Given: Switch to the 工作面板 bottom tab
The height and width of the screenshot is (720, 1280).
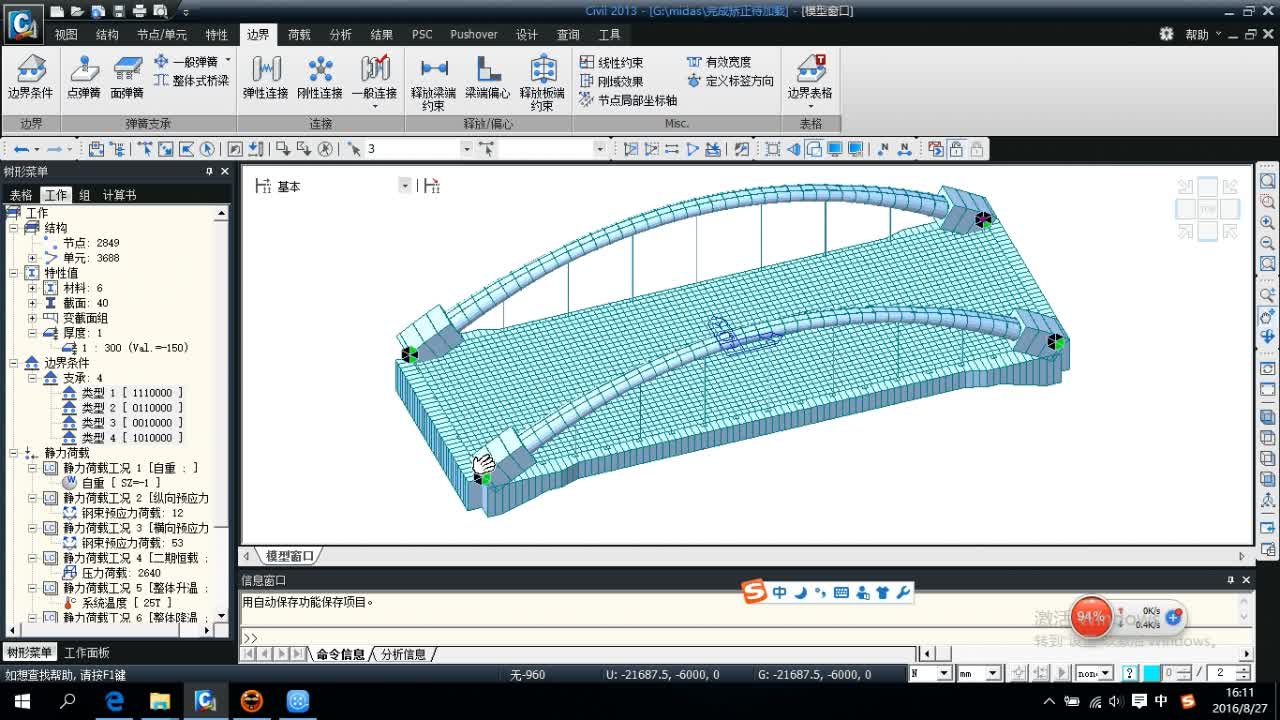Looking at the screenshot, I should click(87, 653).
